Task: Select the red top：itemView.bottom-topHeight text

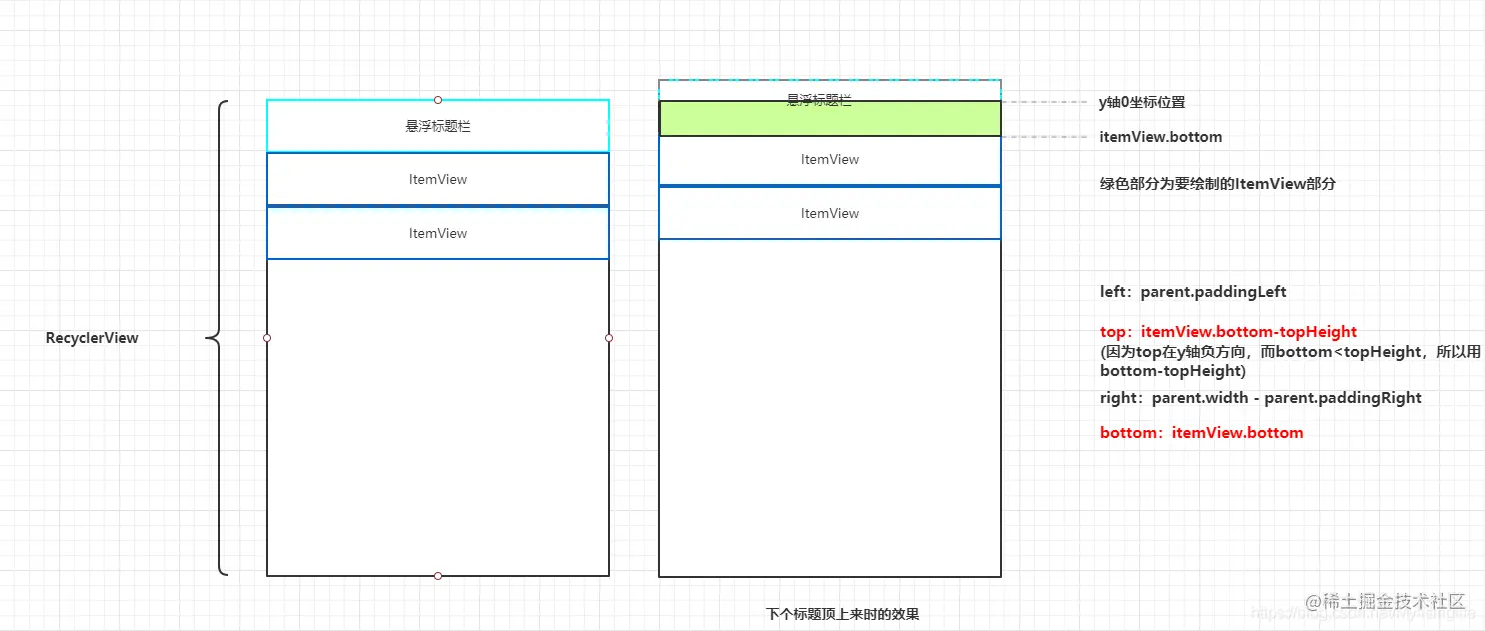Action: 1228,331
